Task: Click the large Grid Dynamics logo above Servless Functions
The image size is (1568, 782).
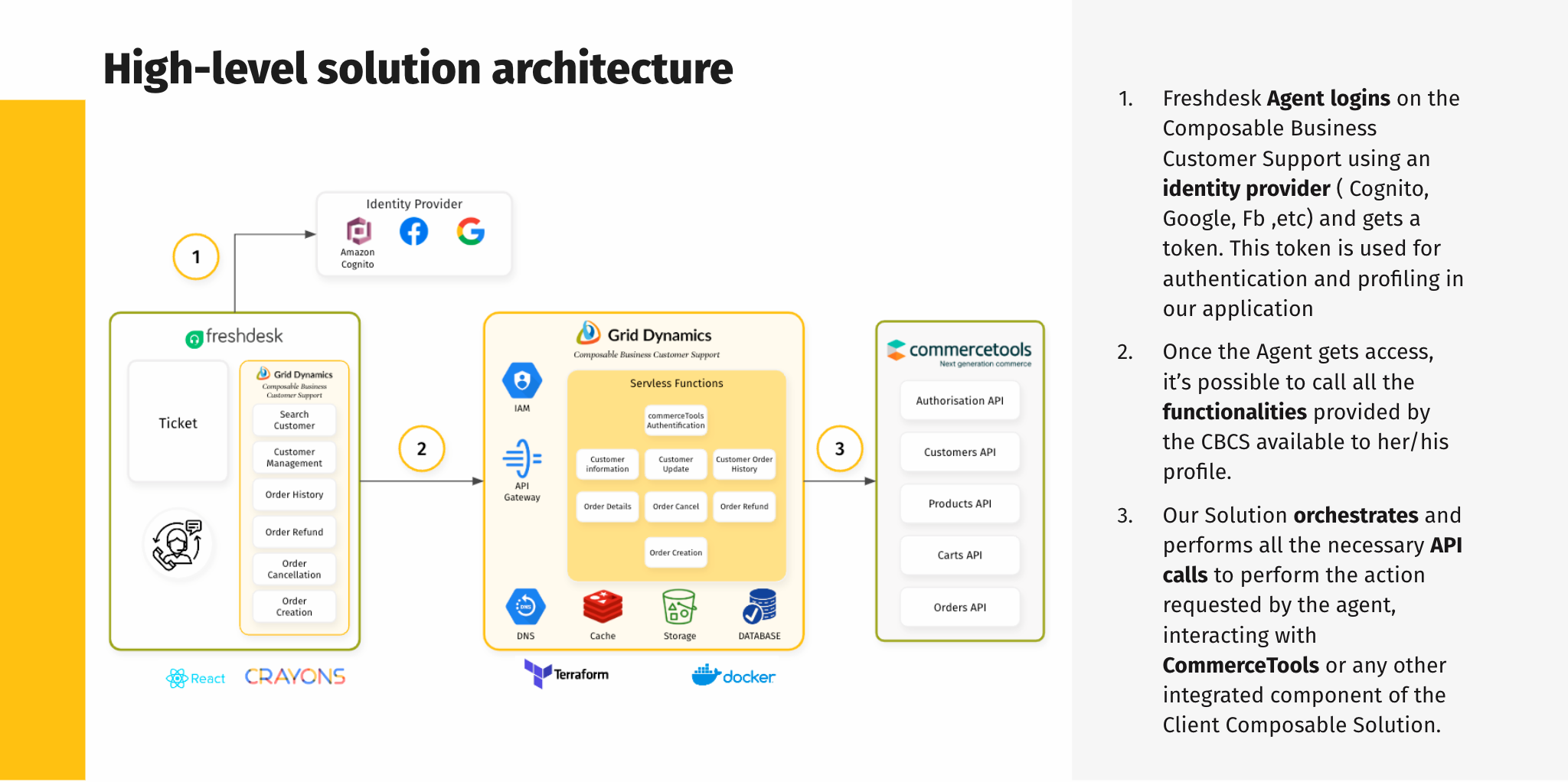Action: (x=588, y=333)
